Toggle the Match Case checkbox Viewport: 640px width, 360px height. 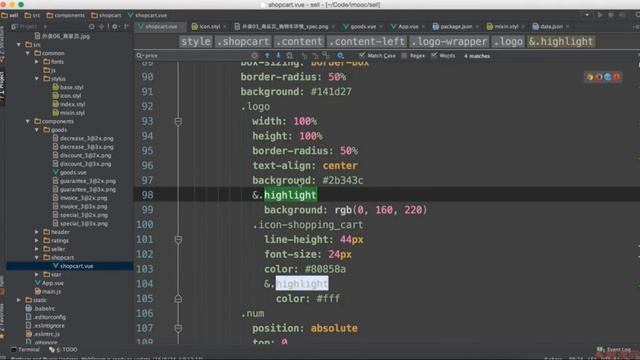pos(362,56)
